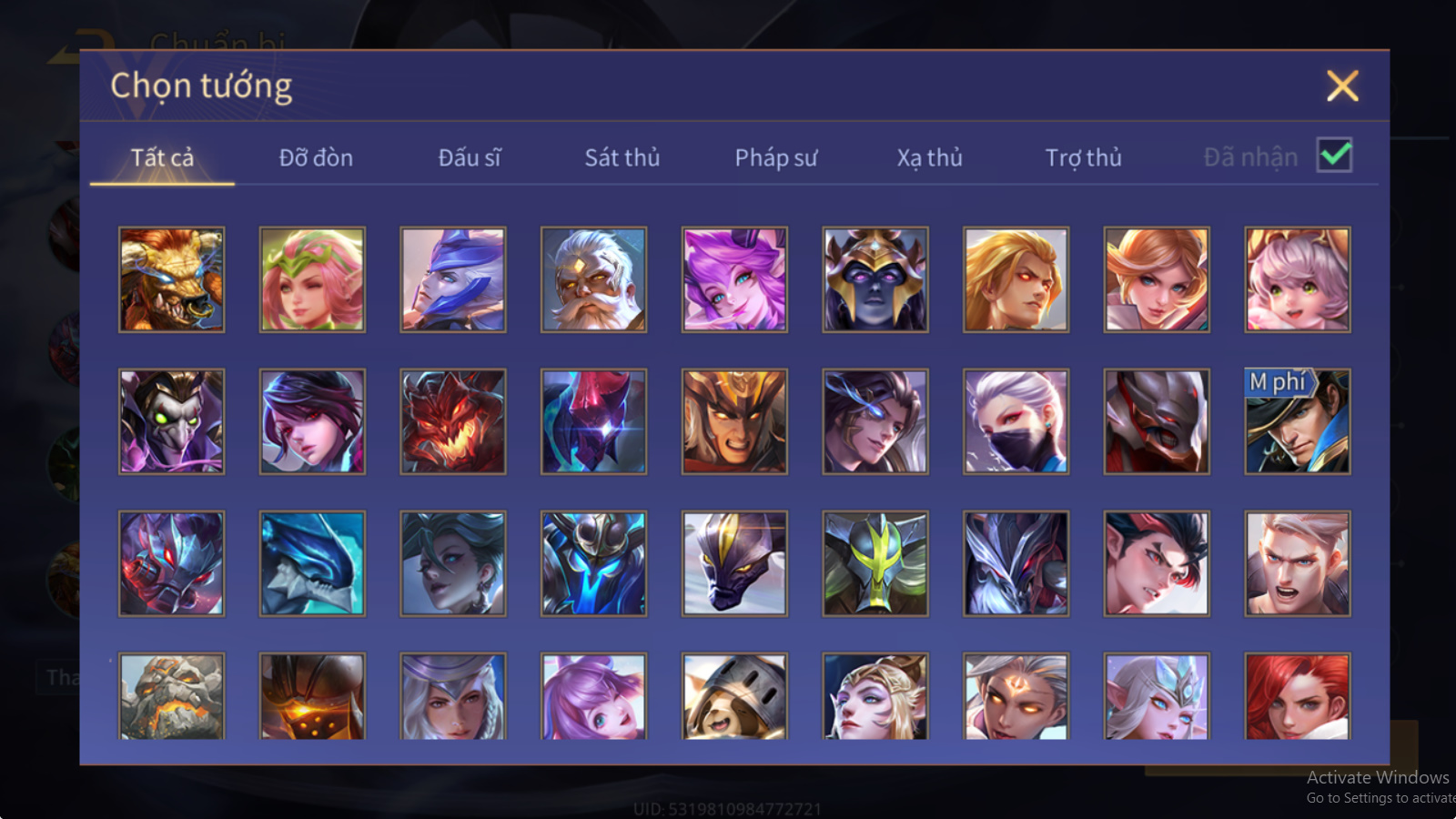The image size is (1456, 819).
Task: Choose the red demon face hero
Action: coord(452,421)
